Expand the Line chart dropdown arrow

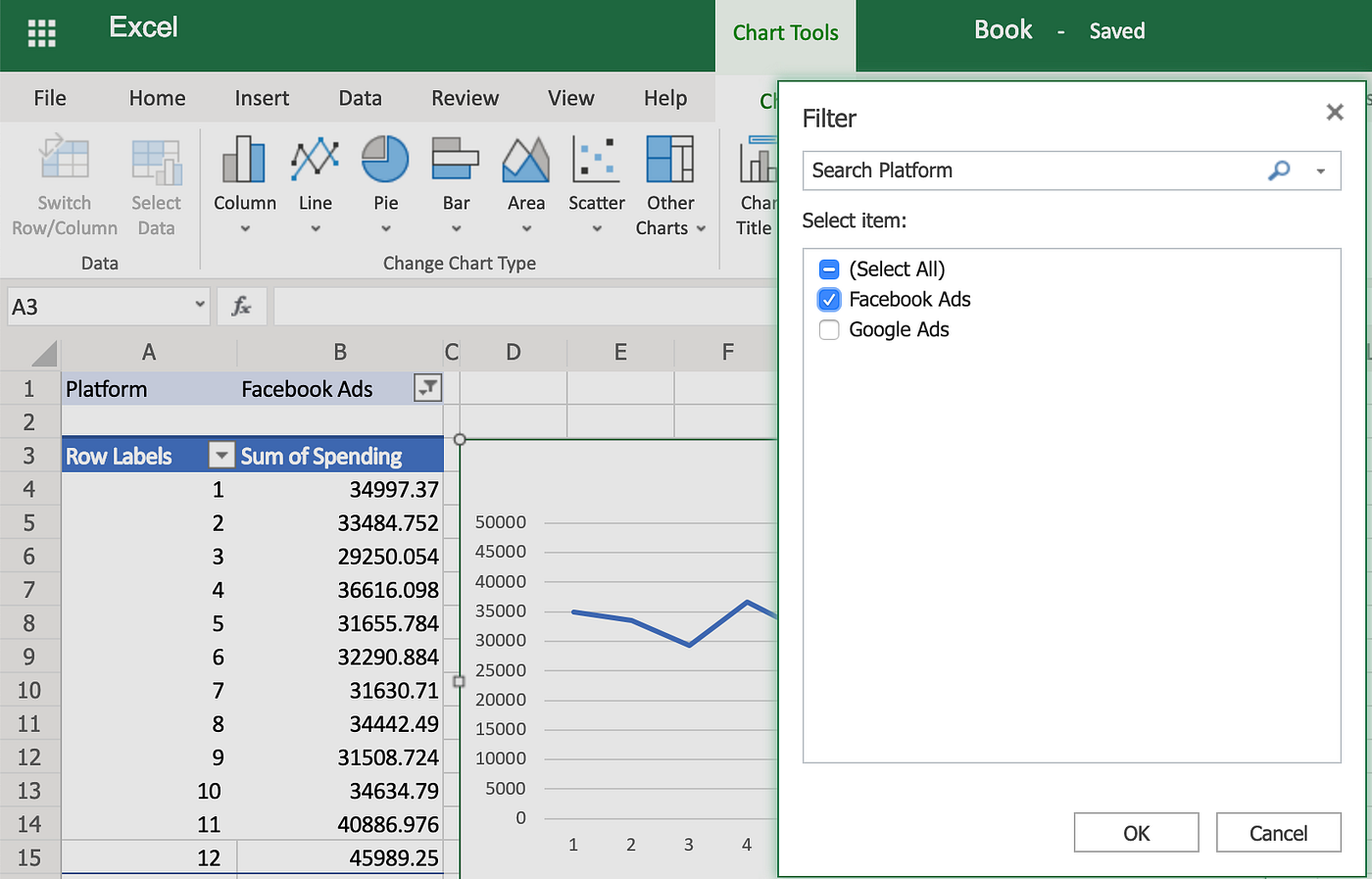(316, 229)
